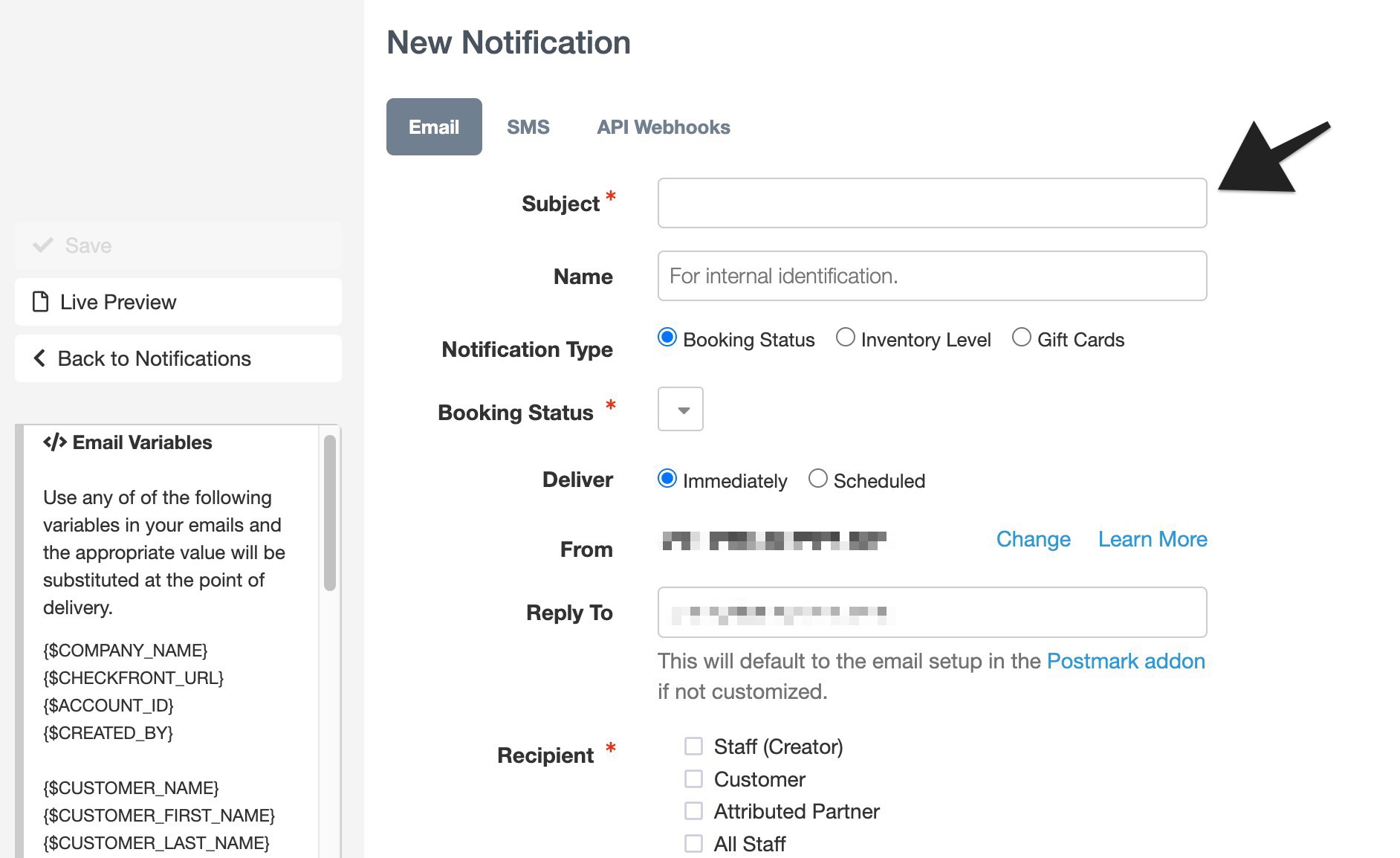This screenshot has height=858, width=1400.
Task: Select Booking Status notification type
Action: point(667,338)
